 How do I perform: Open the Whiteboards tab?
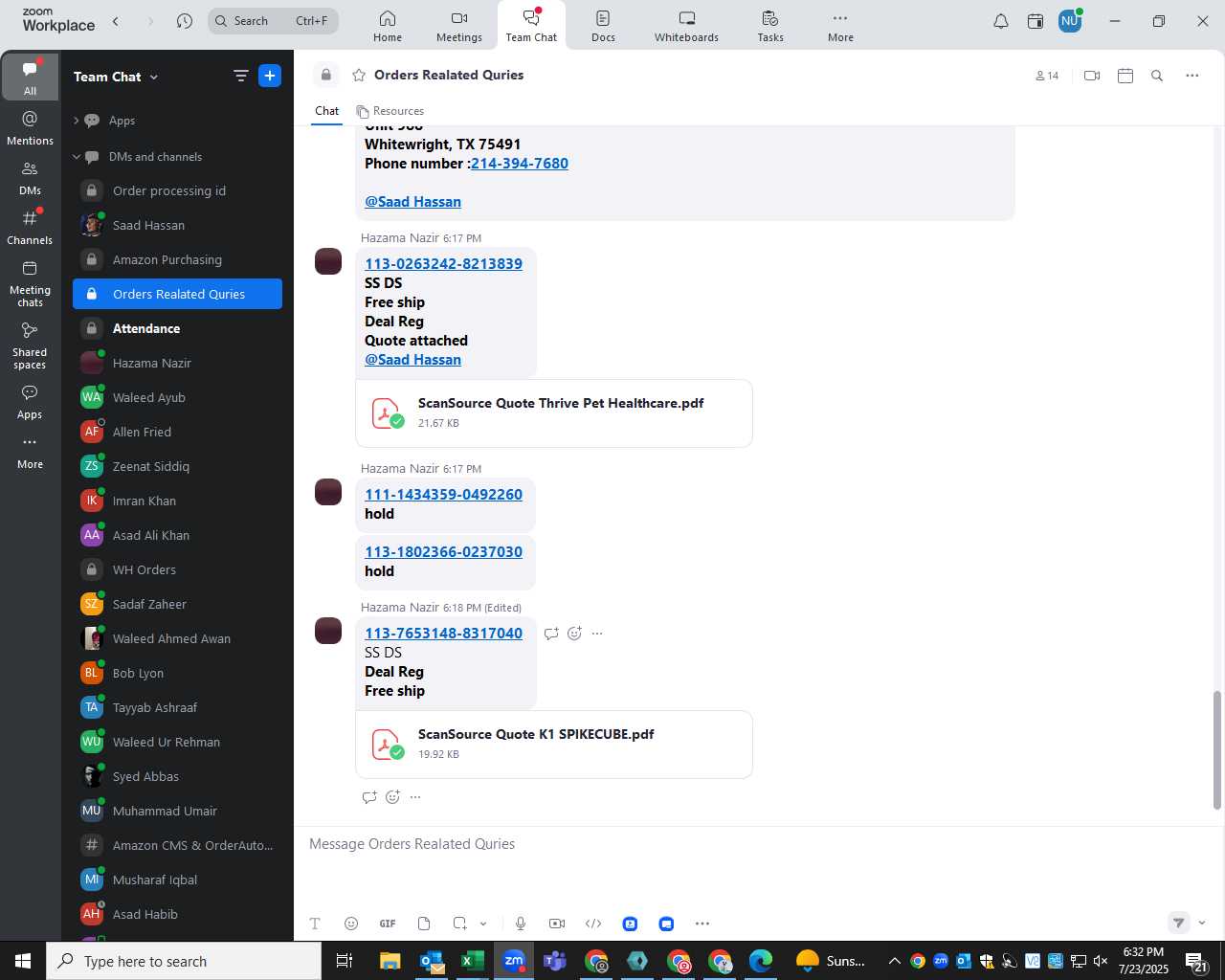point(686,26)
